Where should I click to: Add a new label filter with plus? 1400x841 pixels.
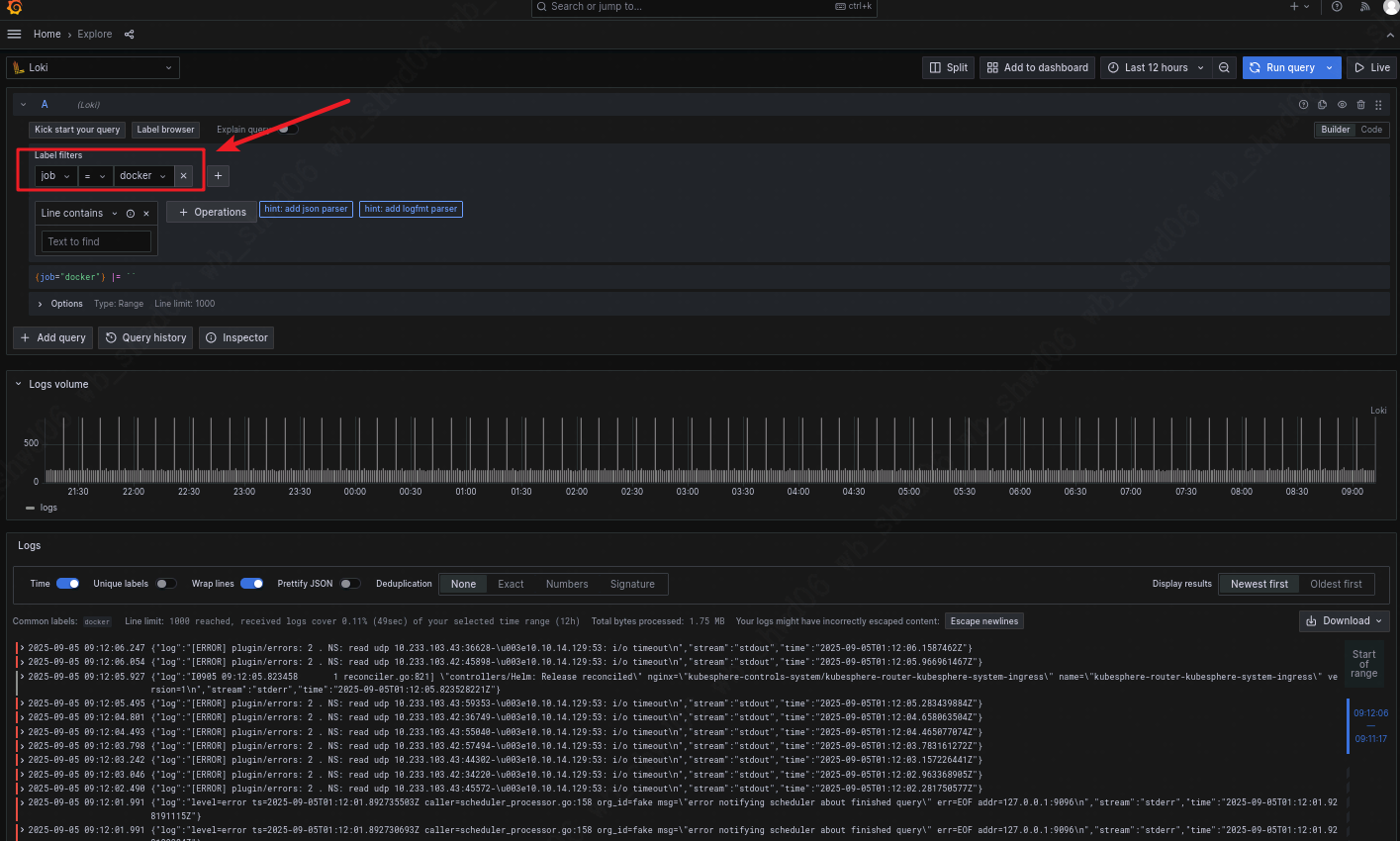pos(218,175)
